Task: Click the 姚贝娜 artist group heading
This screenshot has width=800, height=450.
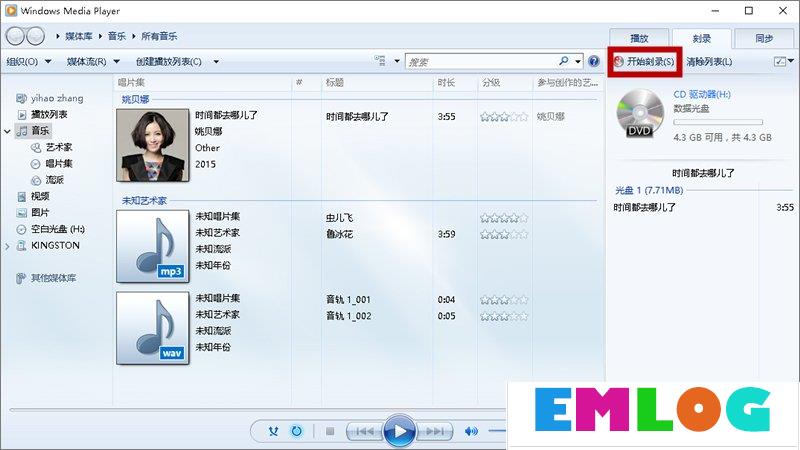Action: 136,99
